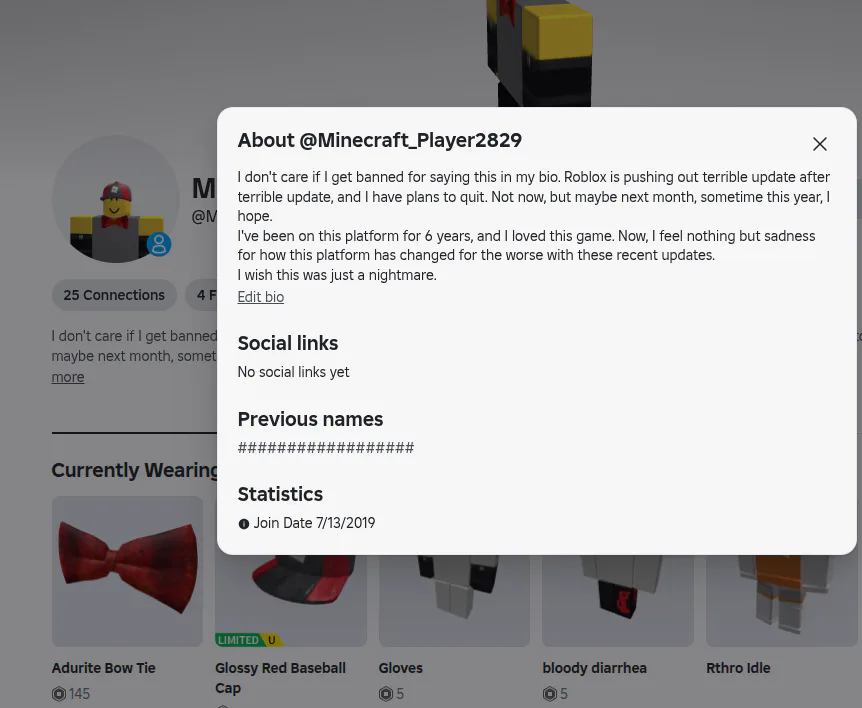Image resolution: width=862 pixels, height=708 pixels.
Task: Open the 25 Connections pill
Action: coord(114,295)
